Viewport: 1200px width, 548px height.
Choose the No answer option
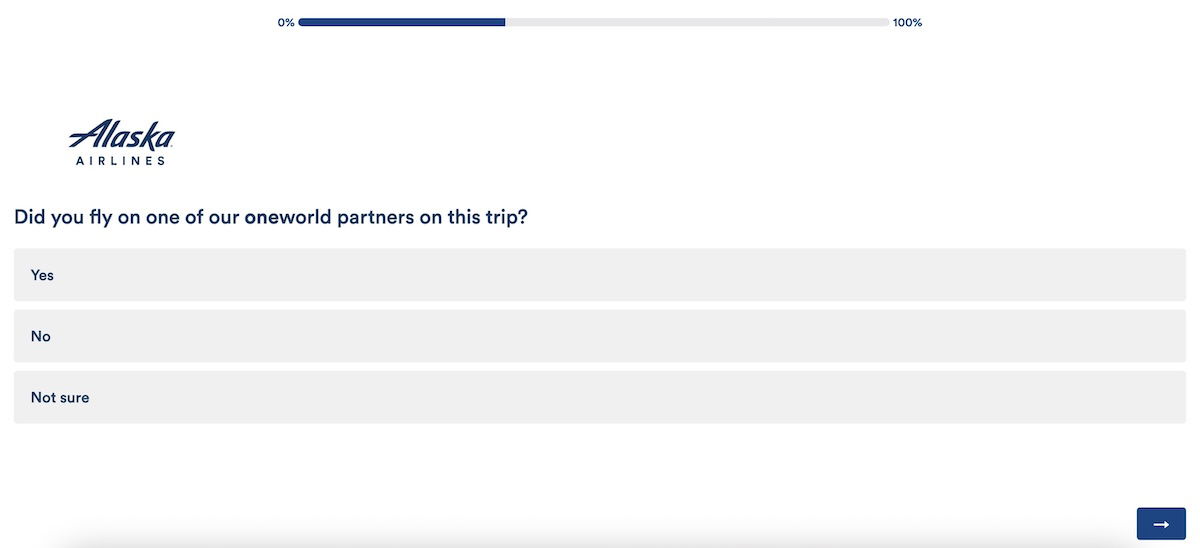(x=600, y=336)
